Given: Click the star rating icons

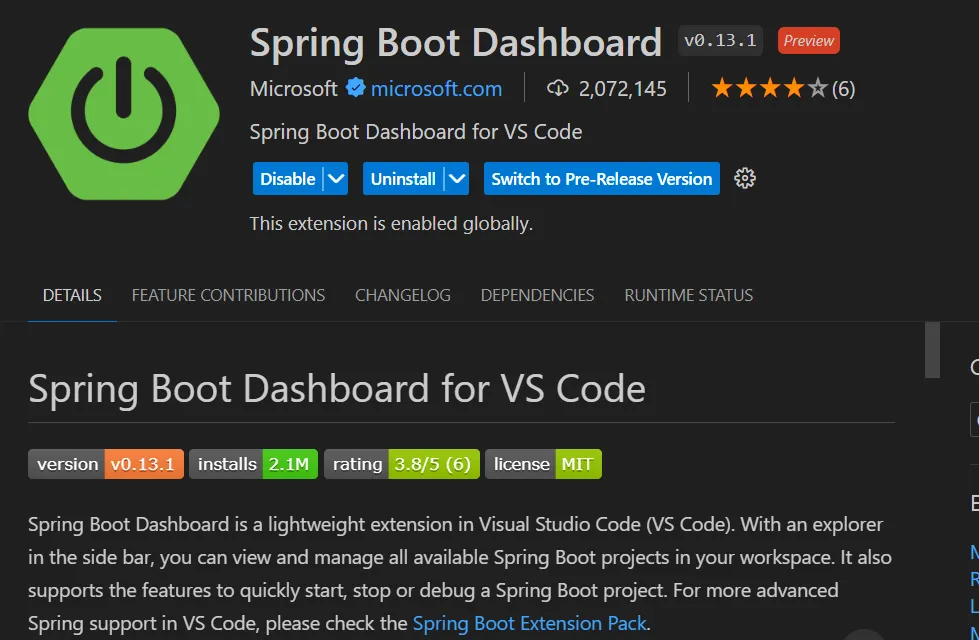Looking at the screenshot, I should tap(769, 89).
